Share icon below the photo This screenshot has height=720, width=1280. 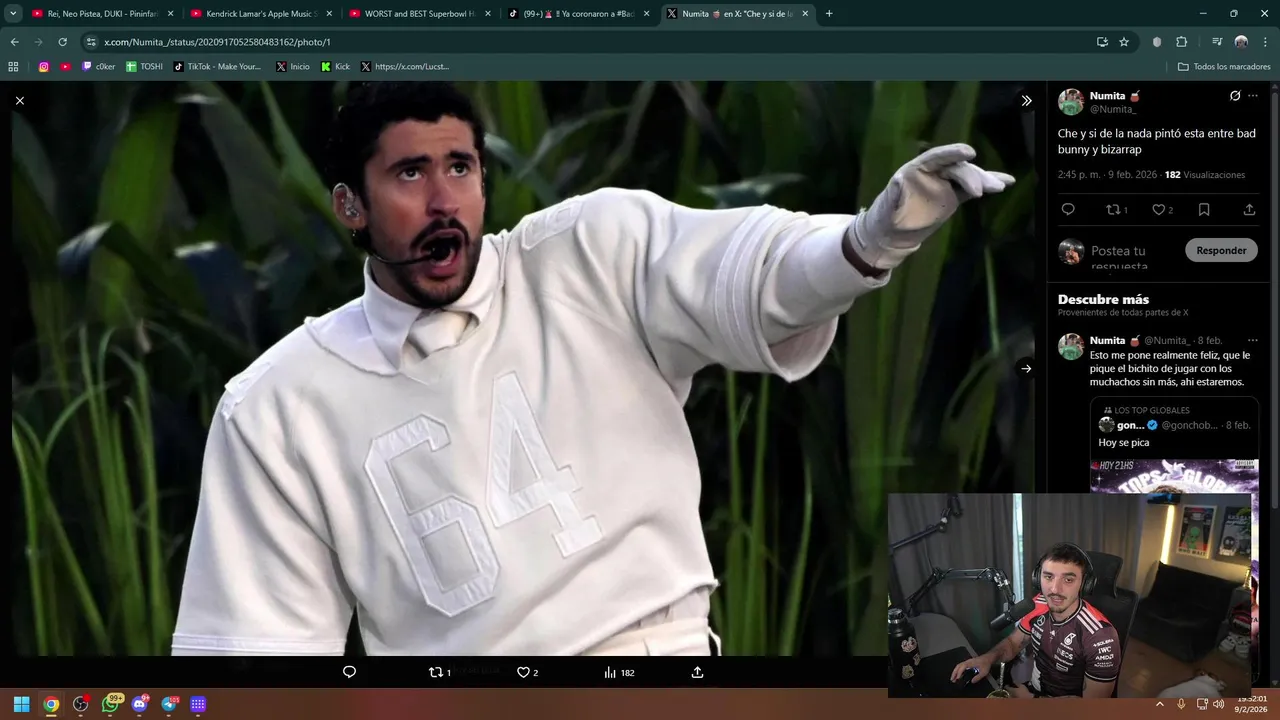(x=697, y=672)
